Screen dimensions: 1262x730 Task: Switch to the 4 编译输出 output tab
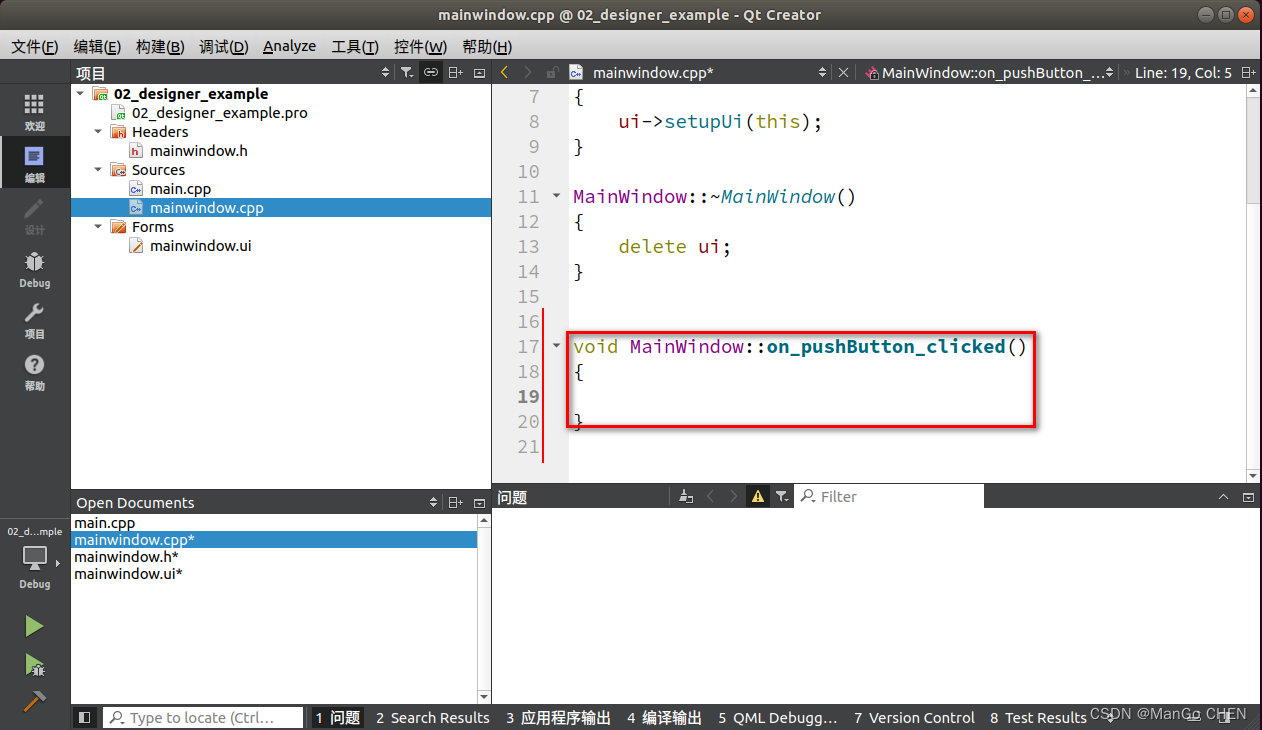pyautogui.click(x=664, y=717)
